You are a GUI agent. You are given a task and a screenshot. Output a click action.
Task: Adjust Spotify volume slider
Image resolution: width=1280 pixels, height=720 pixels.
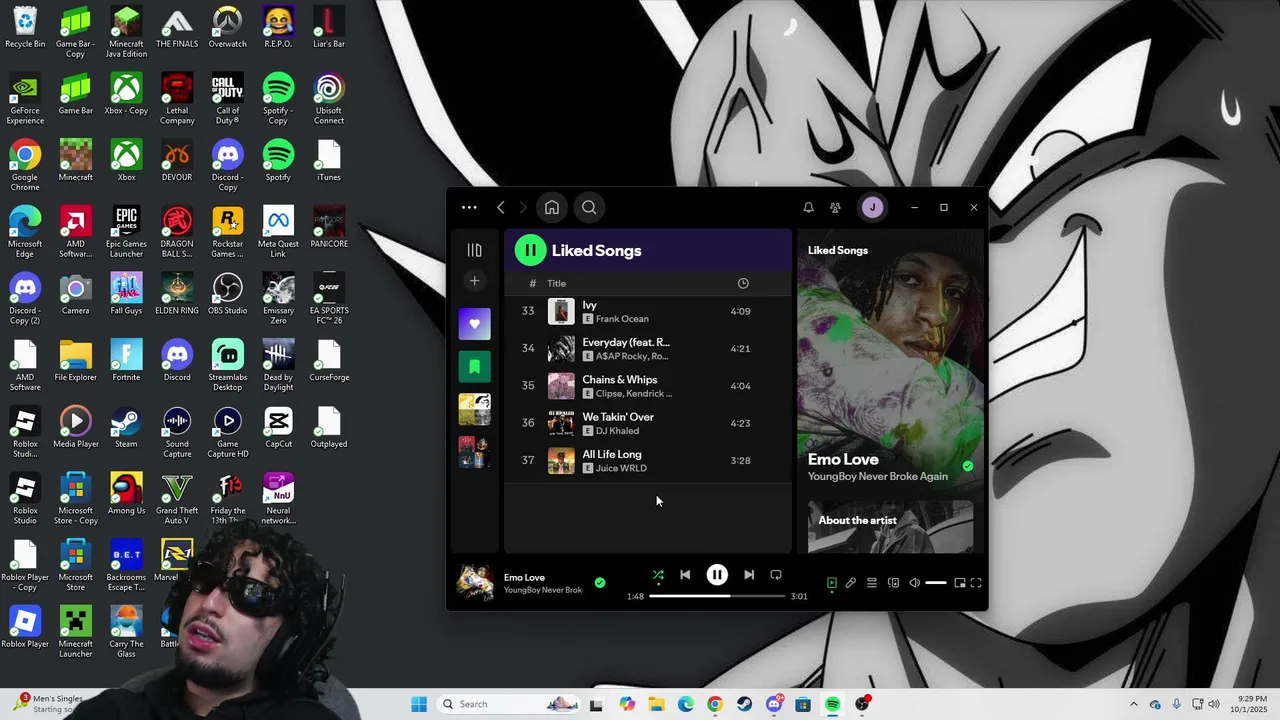pyautogui.click(x=936, y=583)
